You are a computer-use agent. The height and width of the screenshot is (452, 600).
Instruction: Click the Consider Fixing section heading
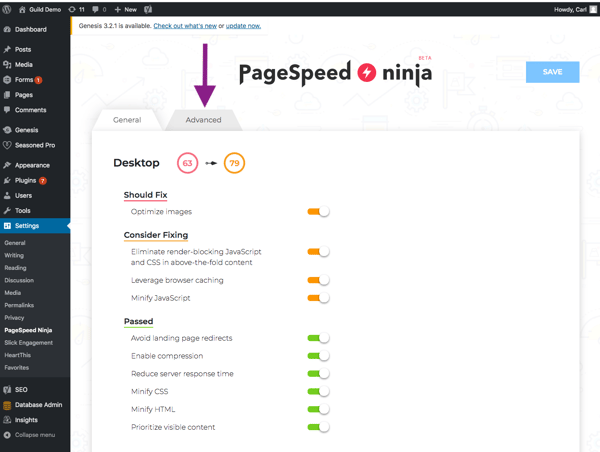pos(156,235)
